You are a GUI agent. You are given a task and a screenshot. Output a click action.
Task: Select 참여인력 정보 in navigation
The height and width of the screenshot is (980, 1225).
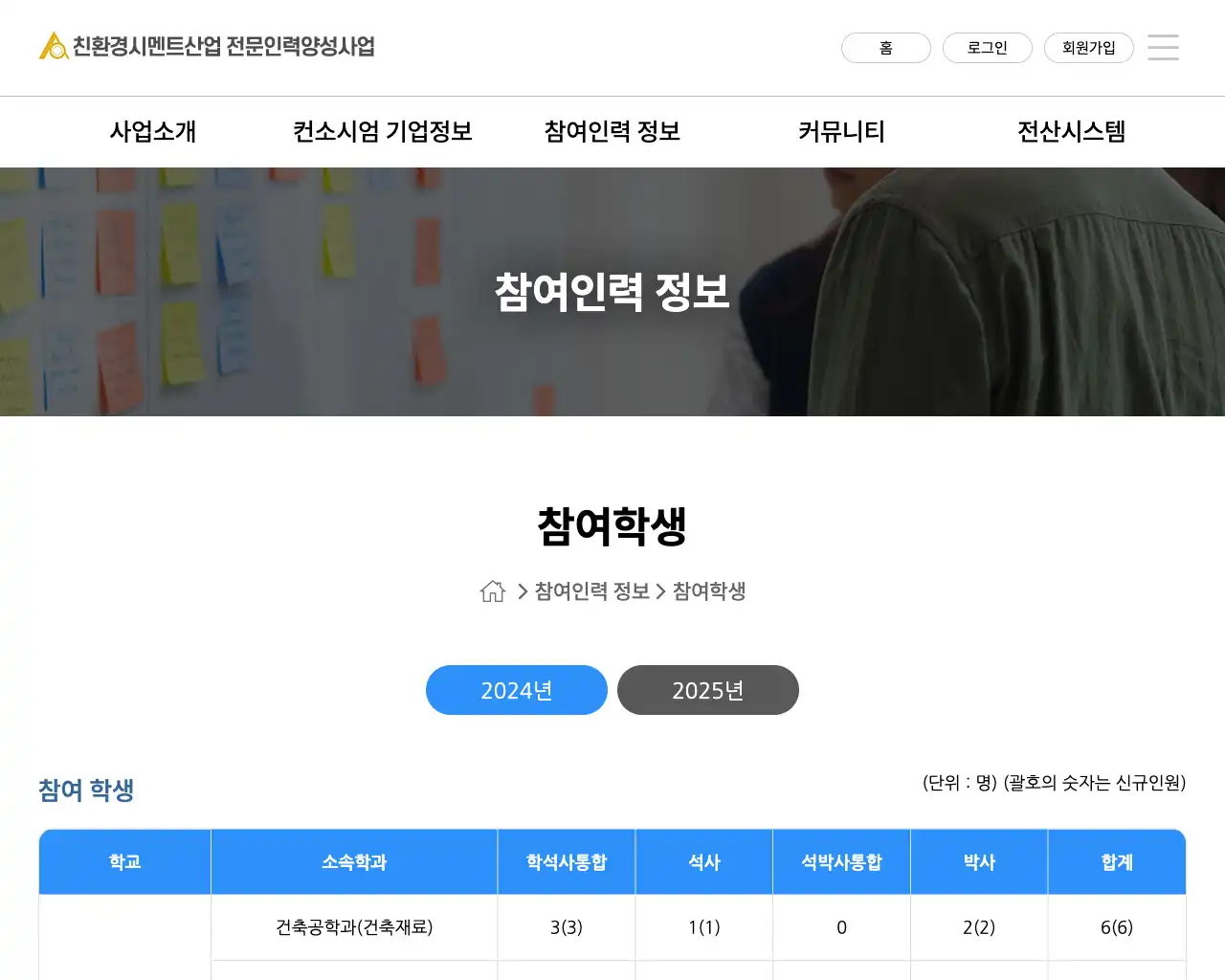pyautogui.click(x=612, y=131)
